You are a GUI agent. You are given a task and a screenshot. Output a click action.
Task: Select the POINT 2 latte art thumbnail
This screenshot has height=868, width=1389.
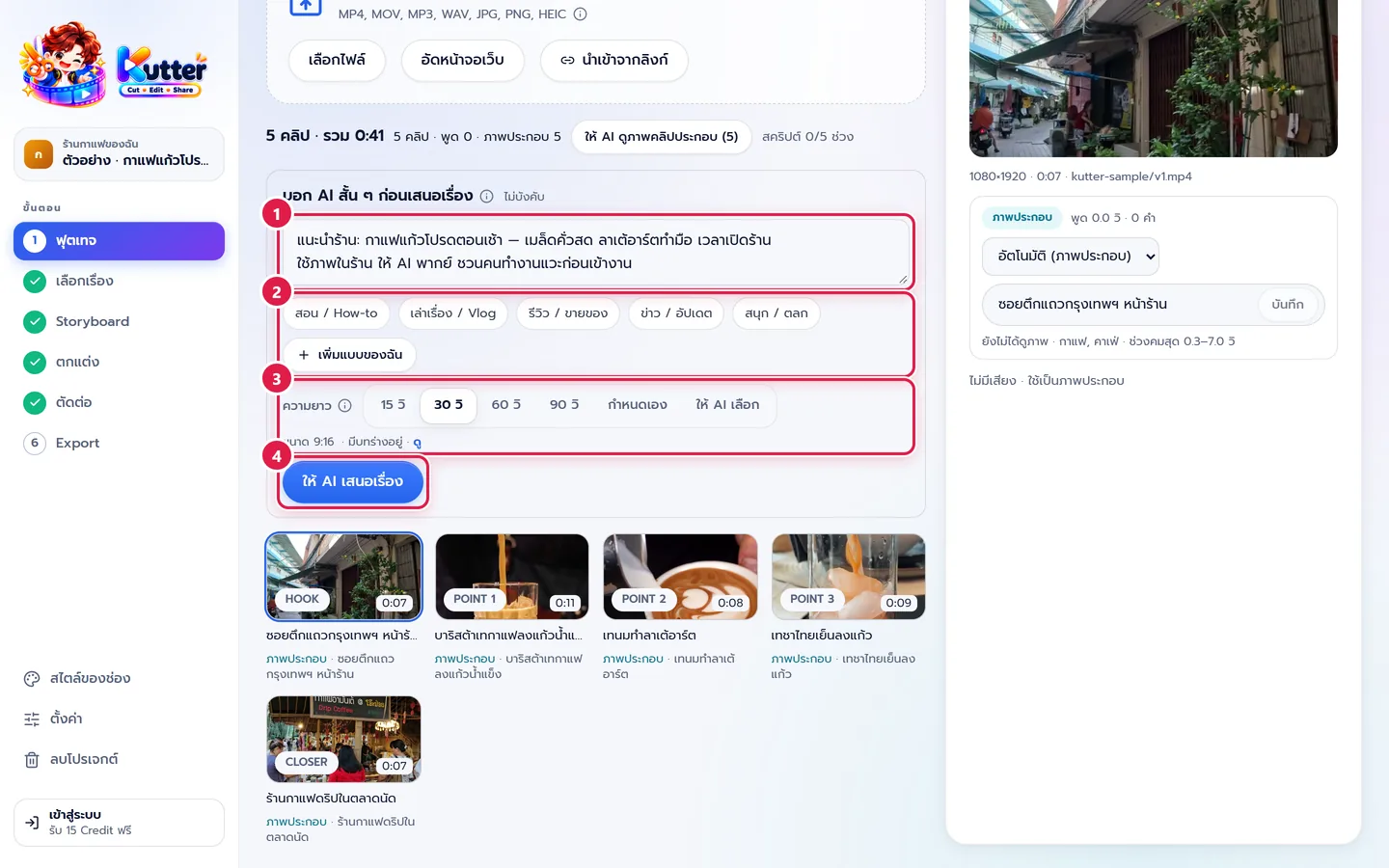point(680,577)
